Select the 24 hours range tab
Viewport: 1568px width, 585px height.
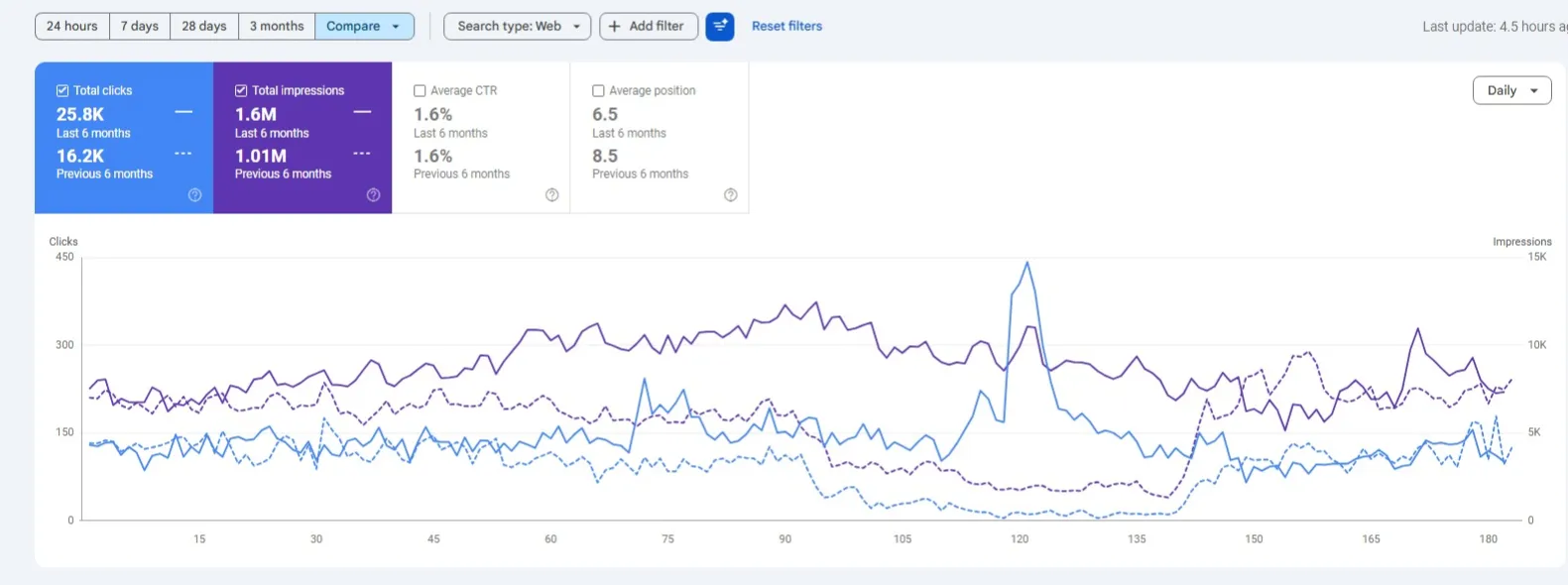coord(72,26)
